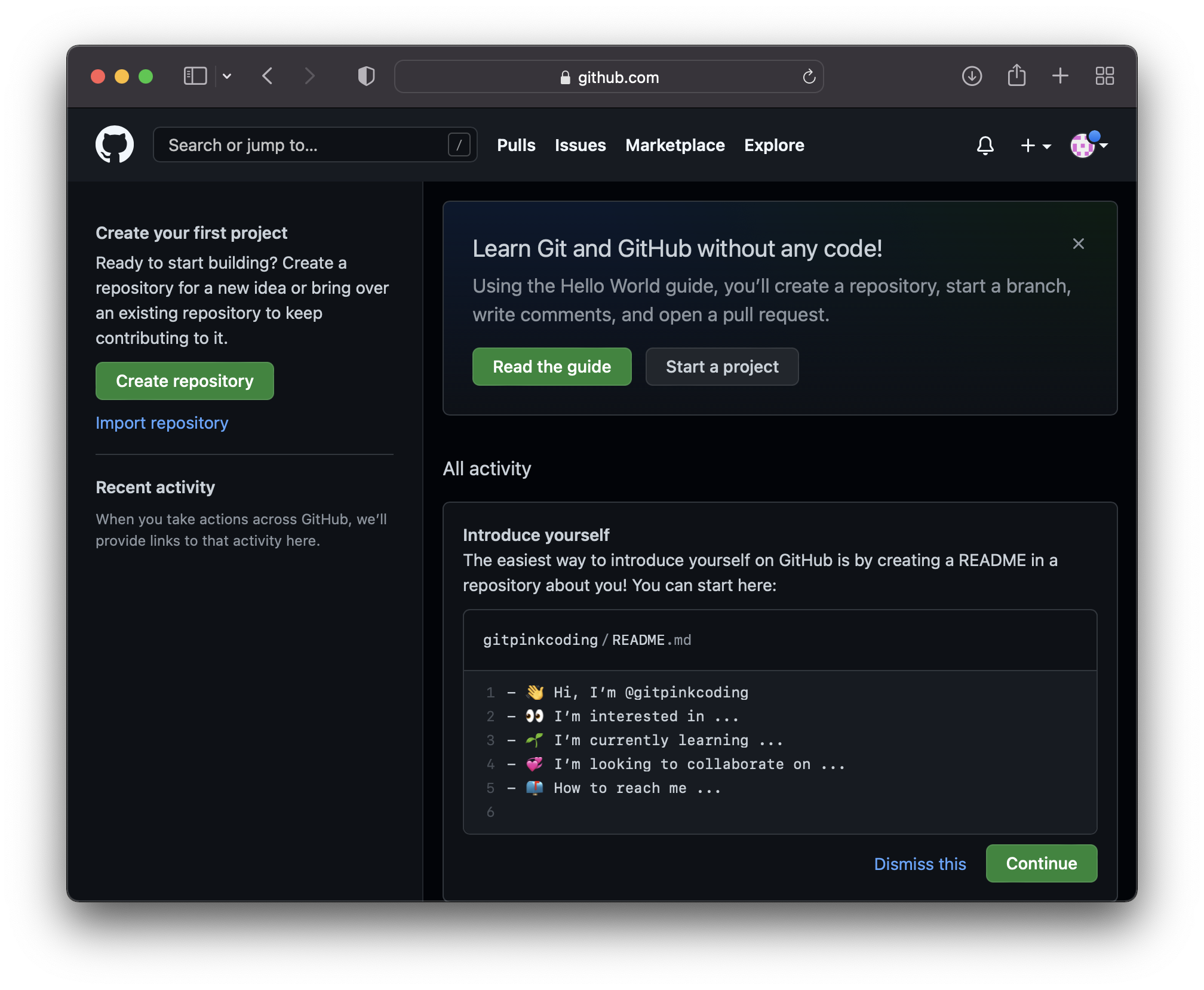Viewport: 1204px width, 990px height.
Task: Go back with Safari back arrow
Action: [268, 76]
